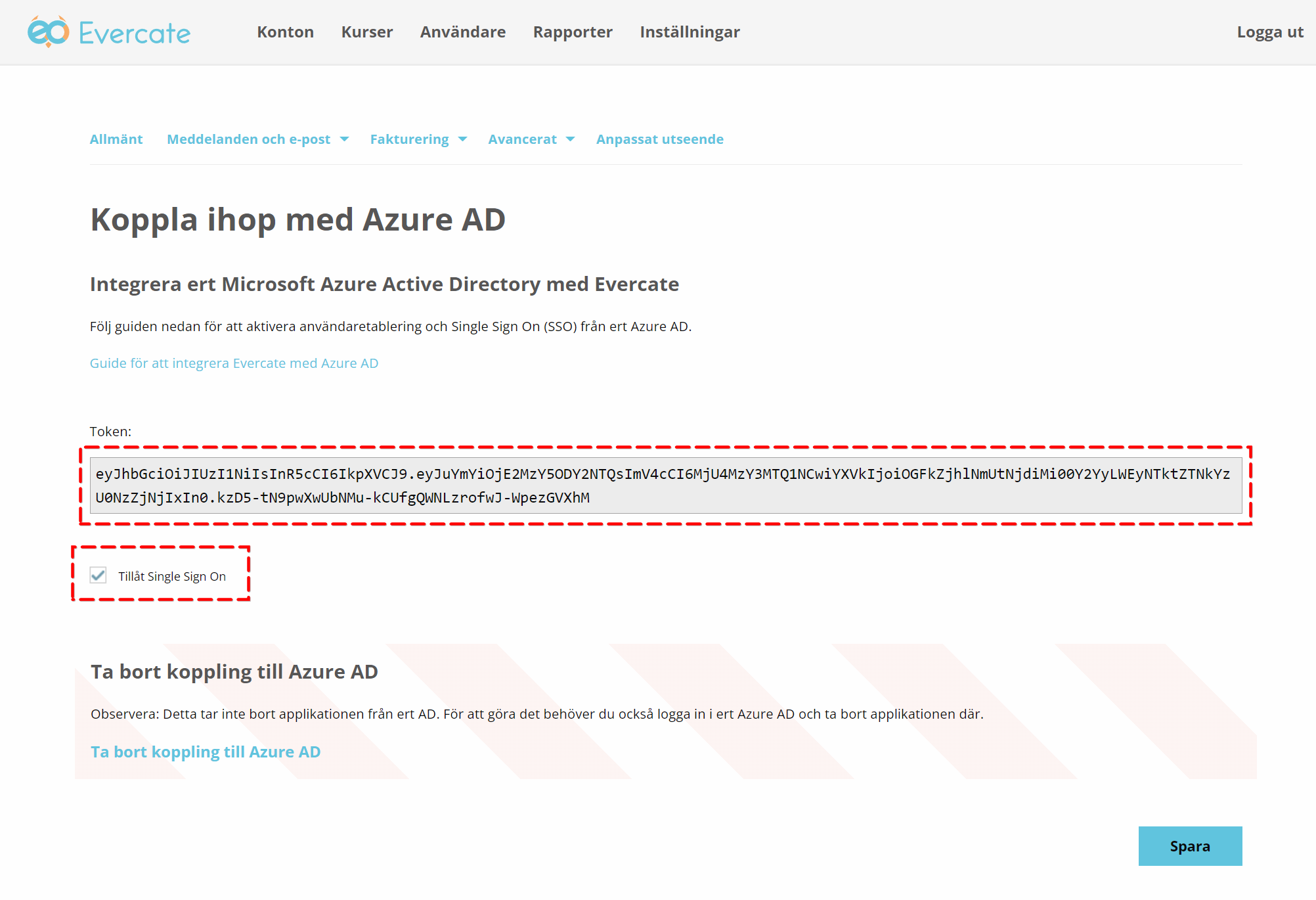Switch to the Anpassat utseende tab
The image size is (1316, 900).
[x=659, y=139]
